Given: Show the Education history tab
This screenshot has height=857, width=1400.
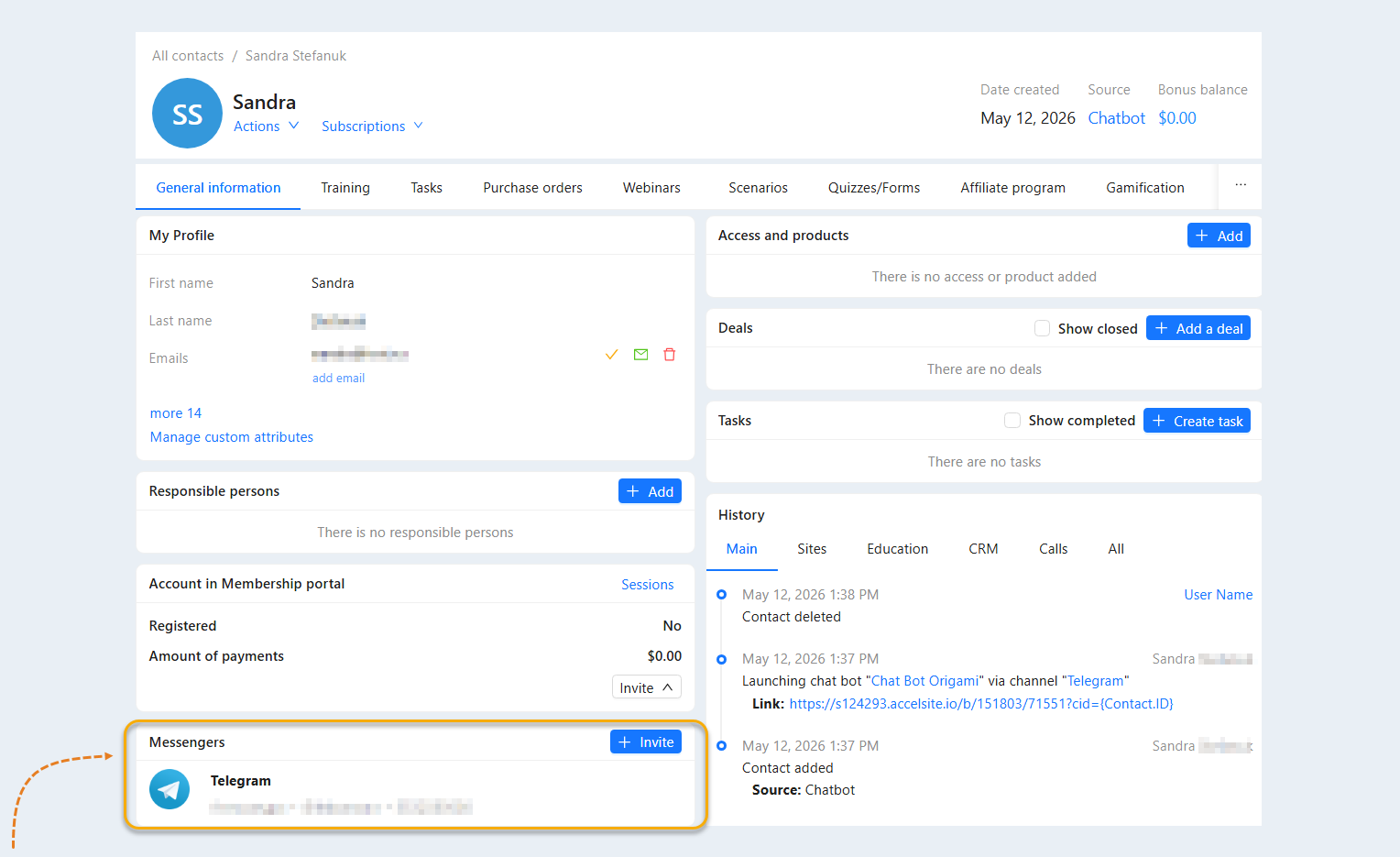Looking at the screenshot, I should [x=897, y=549].
